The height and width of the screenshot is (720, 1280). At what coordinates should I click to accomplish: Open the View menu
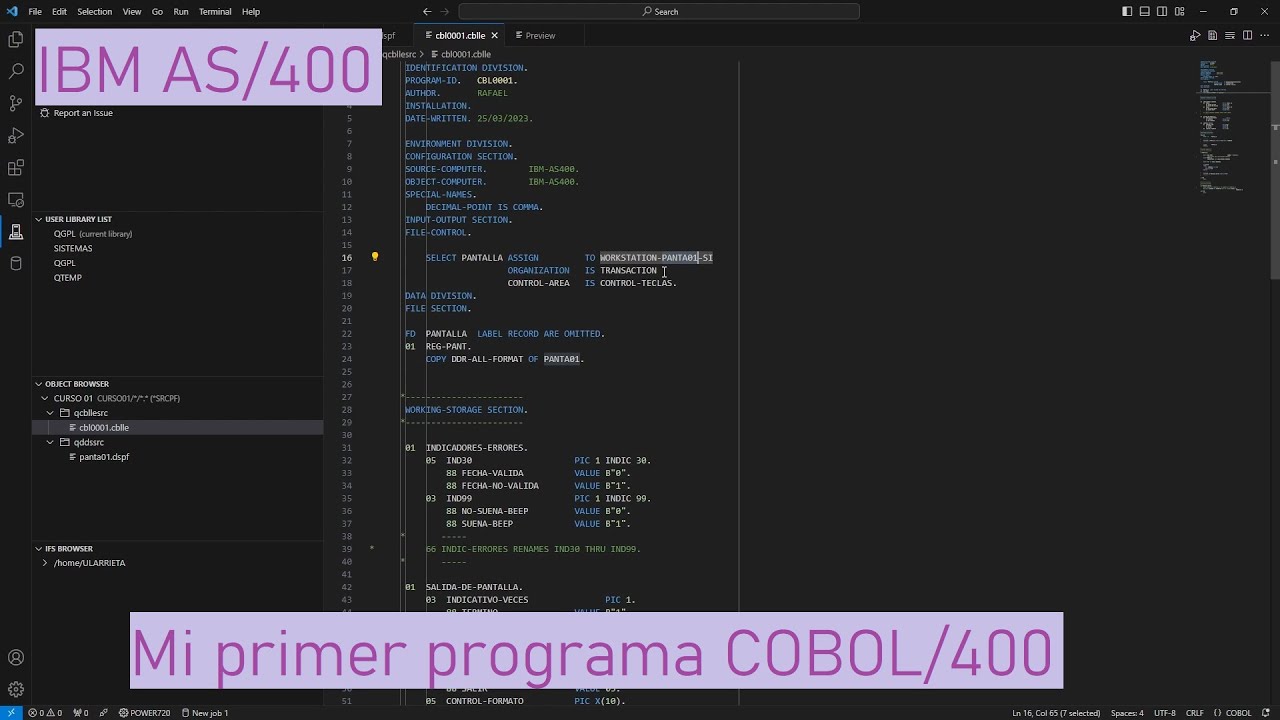click(132, 12)
